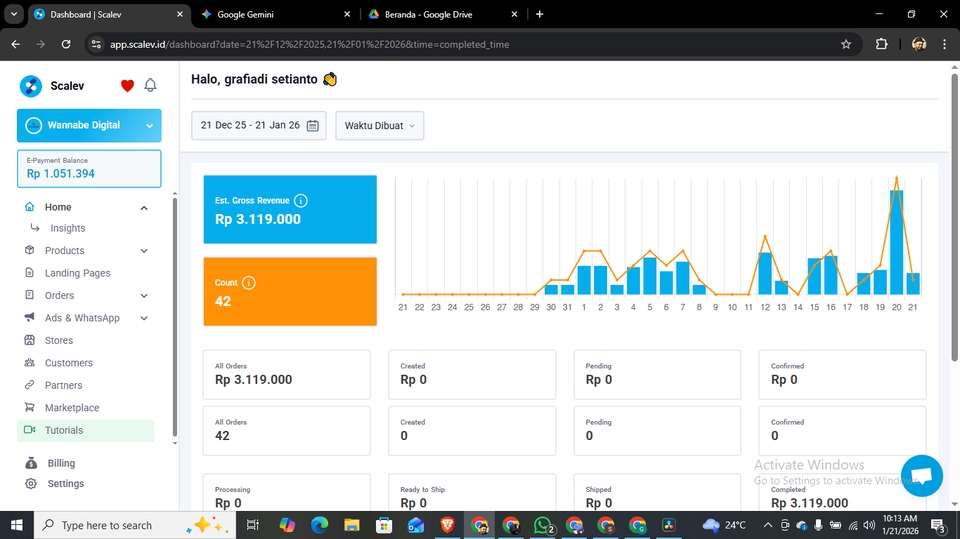Open the E-Payment Balance box
The image size is (960, 539).
point(89,168)
